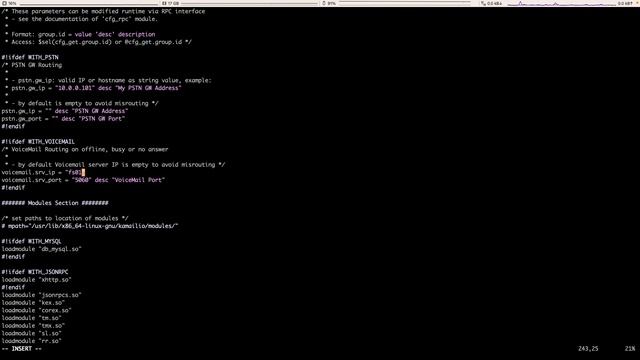Click the '5060' port value

pyautogui.click(x=82, y=180)
